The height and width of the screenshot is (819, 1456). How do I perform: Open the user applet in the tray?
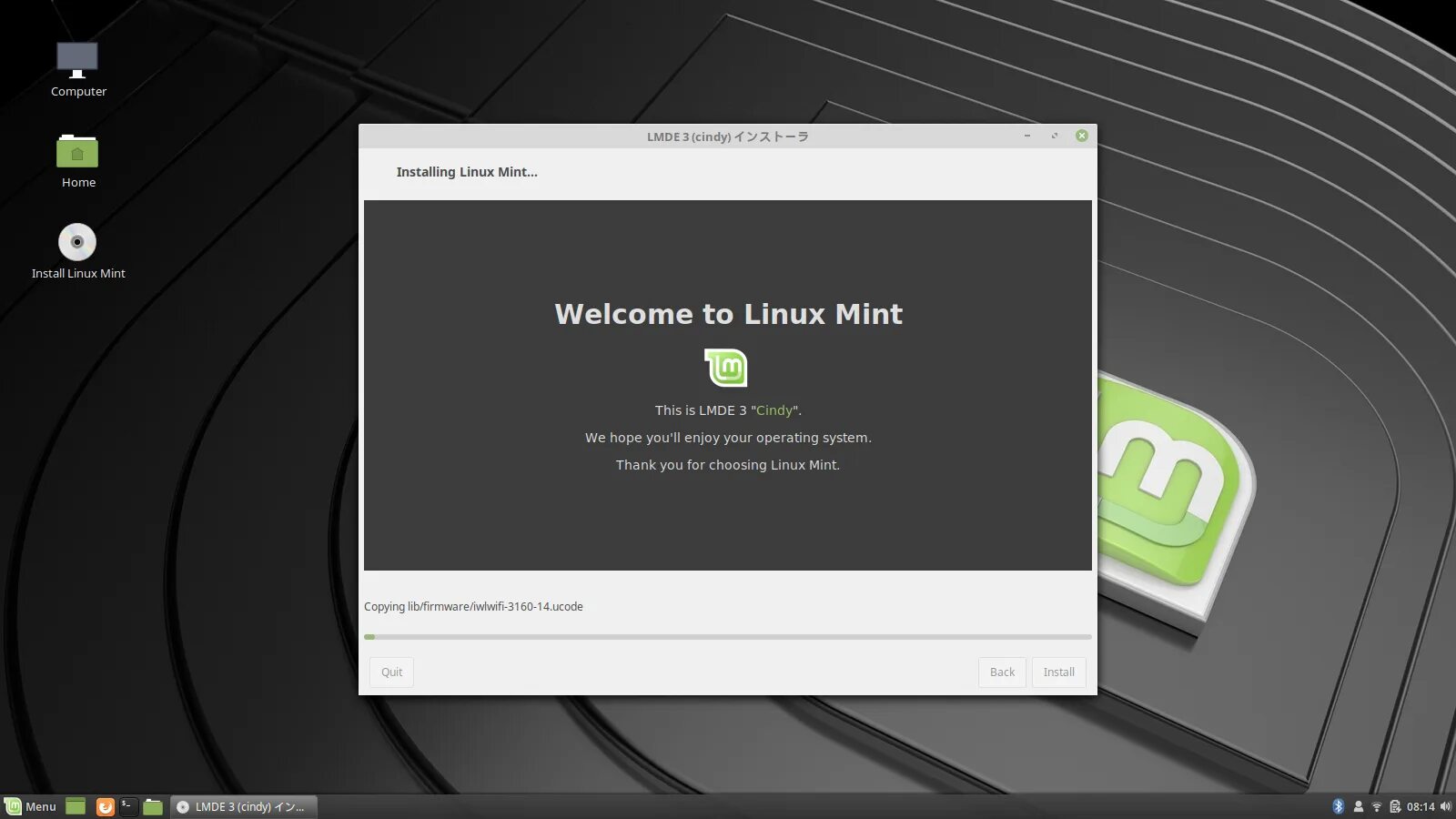pos(1359,806)
